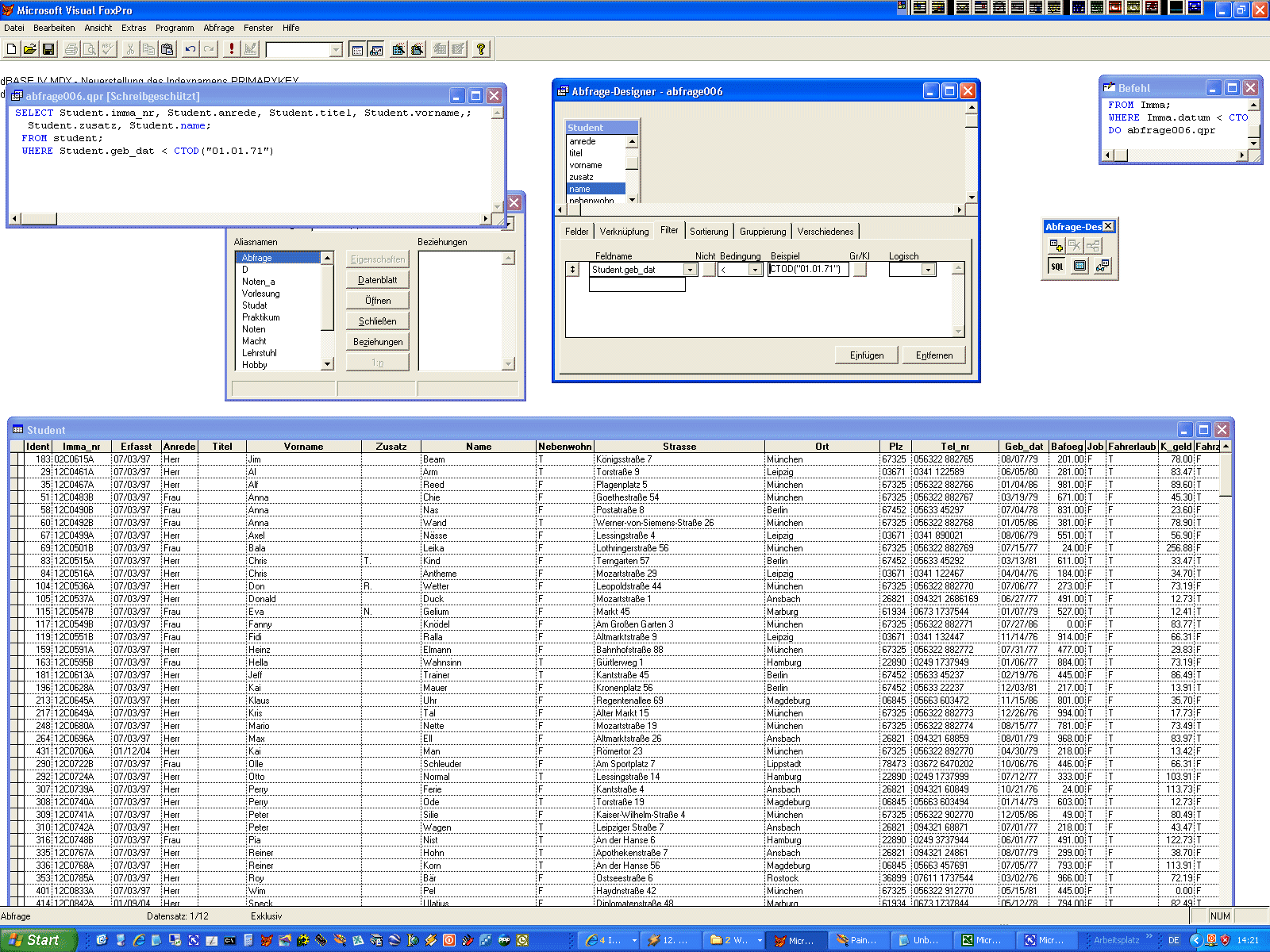
Task: Open the Data Session window icon
Action: pyautogui.click(x=376, y=49)
